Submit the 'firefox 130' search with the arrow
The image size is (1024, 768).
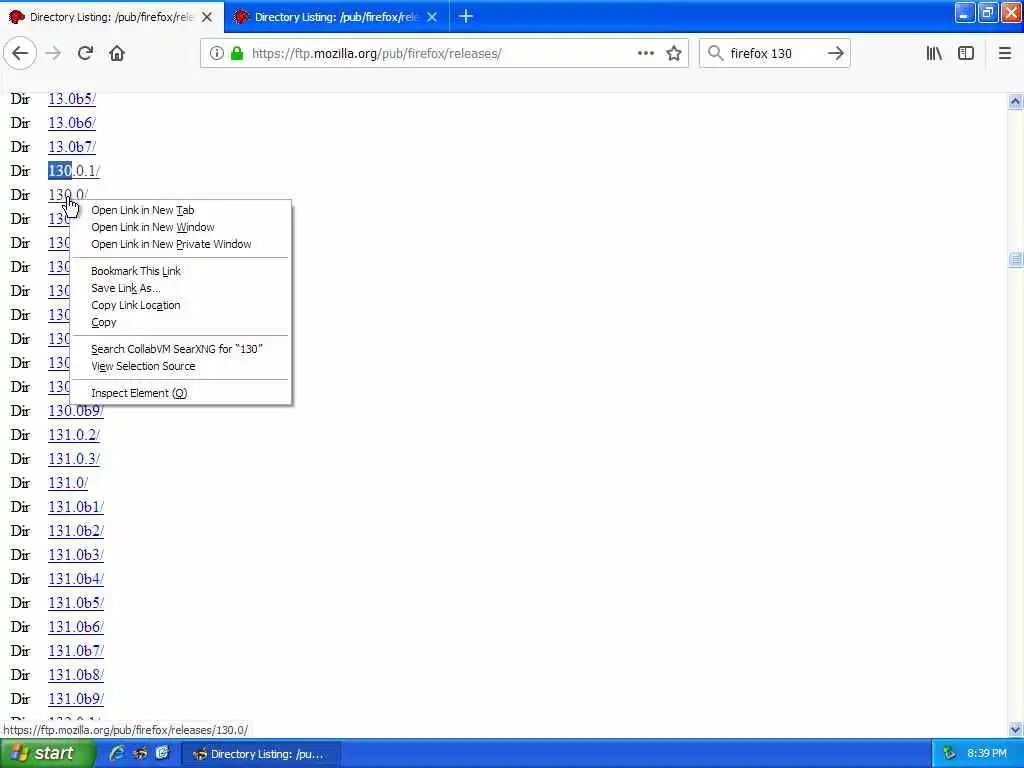click(836, 54)
